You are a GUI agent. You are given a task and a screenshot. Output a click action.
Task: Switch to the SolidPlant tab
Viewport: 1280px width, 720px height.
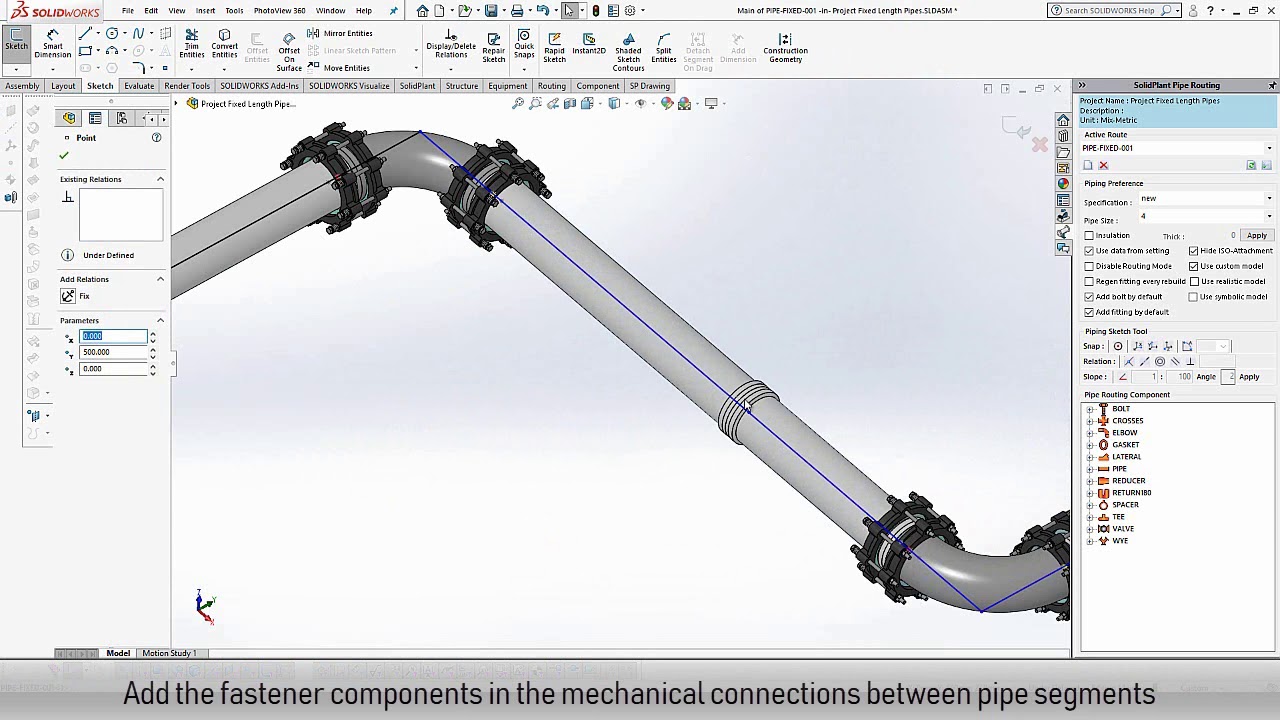point(417,86)
